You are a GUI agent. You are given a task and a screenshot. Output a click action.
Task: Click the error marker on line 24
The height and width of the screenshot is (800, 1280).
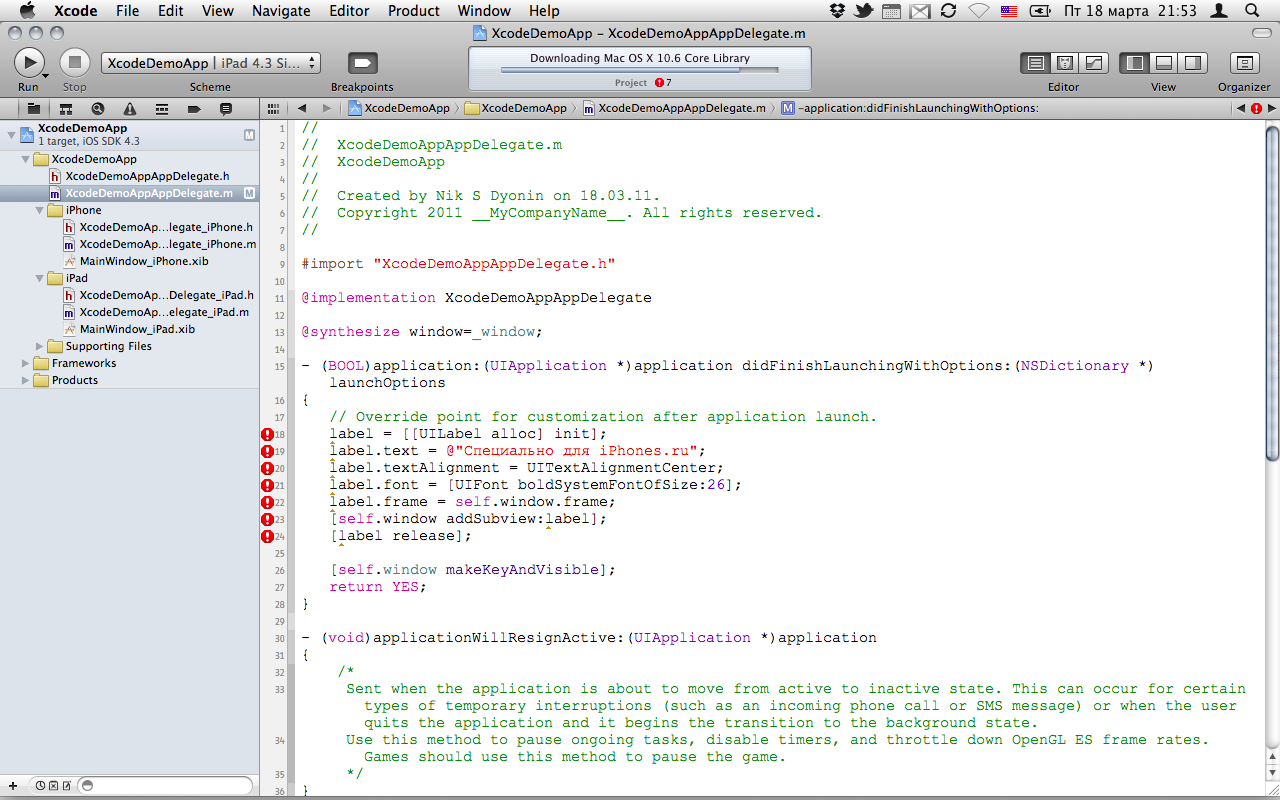pyautogui.click(x=267, y=536)
